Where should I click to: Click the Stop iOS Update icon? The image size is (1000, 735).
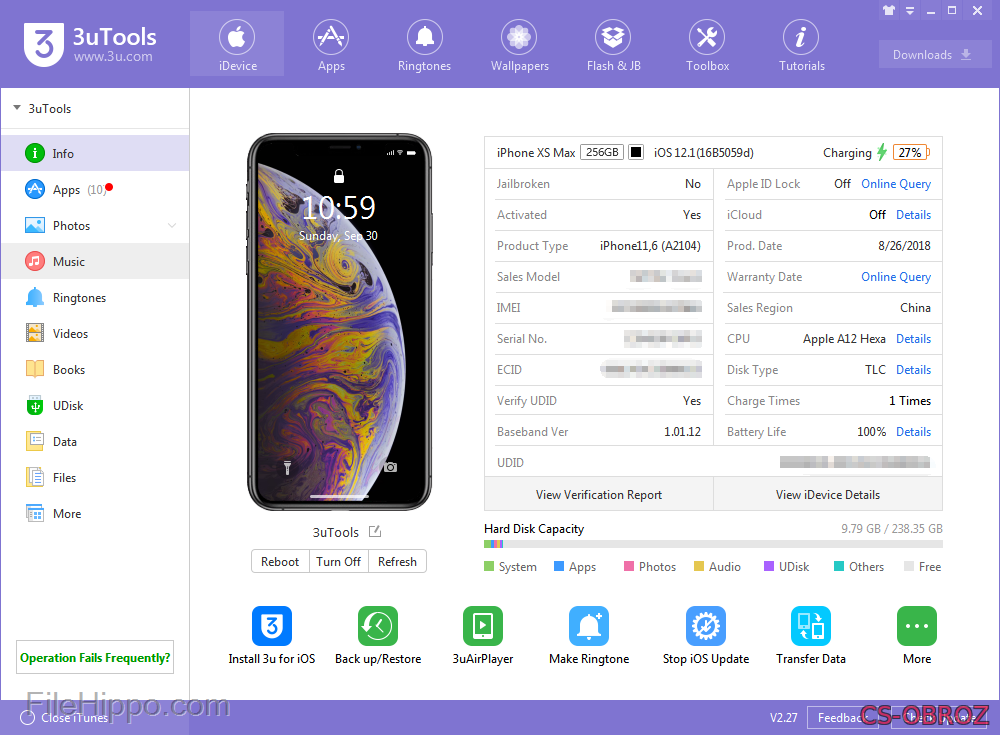(705, 626)
